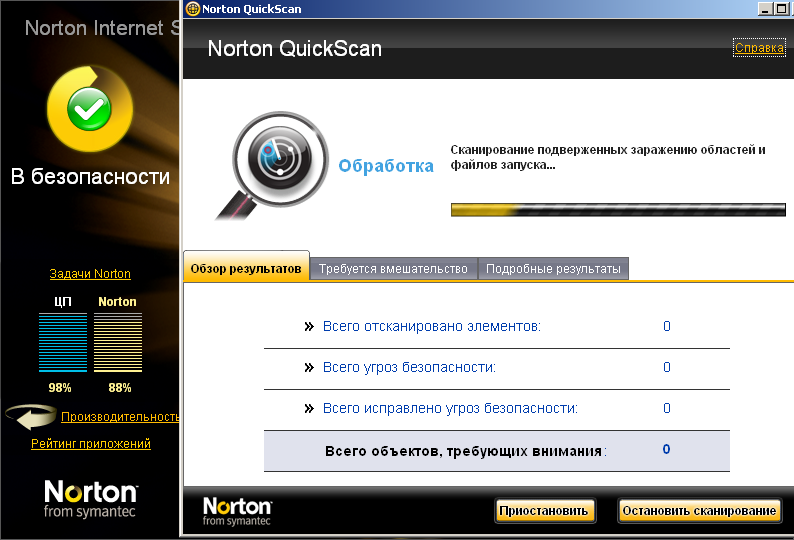Click the green checkmark security status icon

click(x=89, y=109)
